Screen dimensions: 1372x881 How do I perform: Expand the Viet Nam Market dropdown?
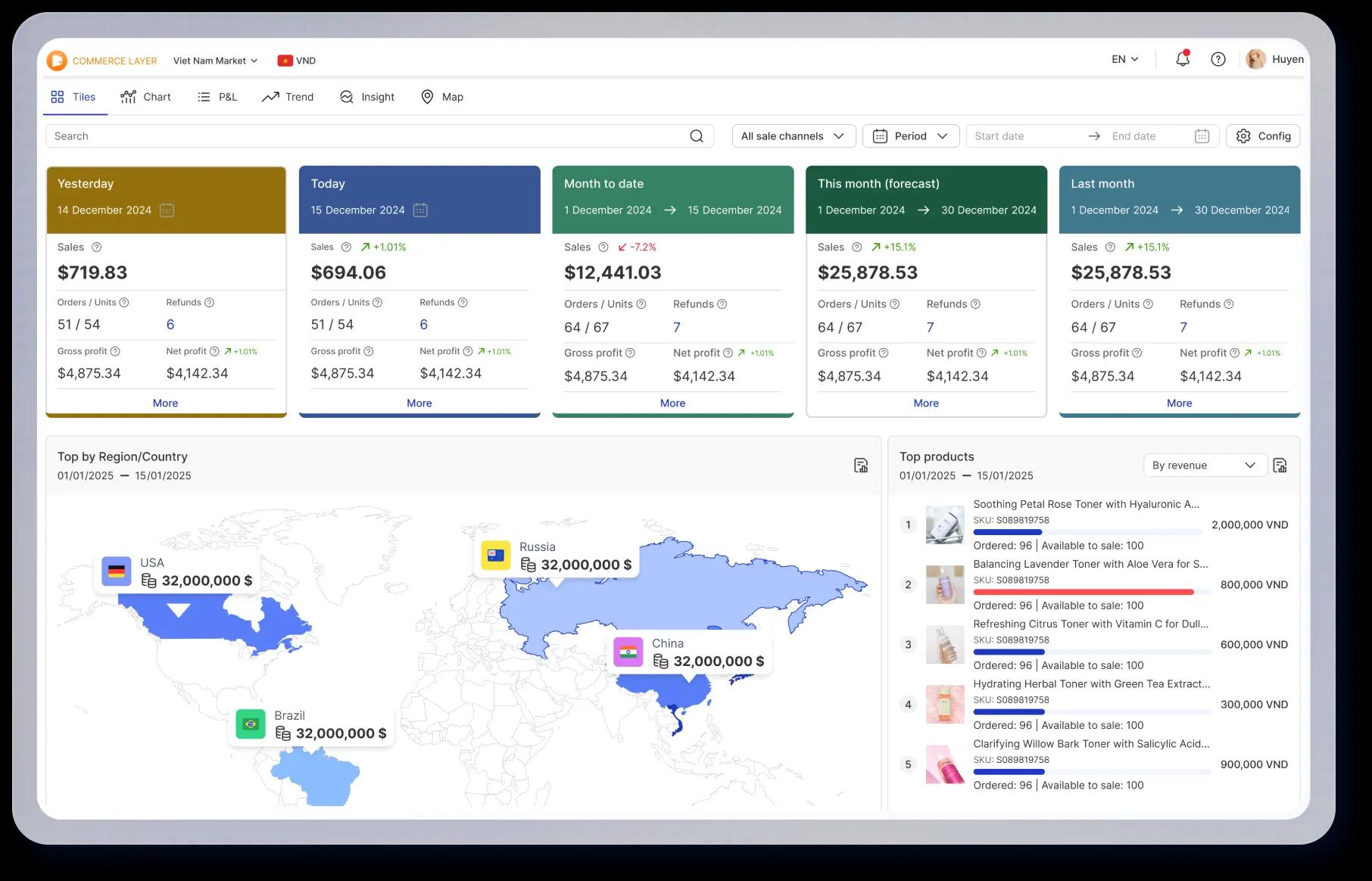[215, 61]
